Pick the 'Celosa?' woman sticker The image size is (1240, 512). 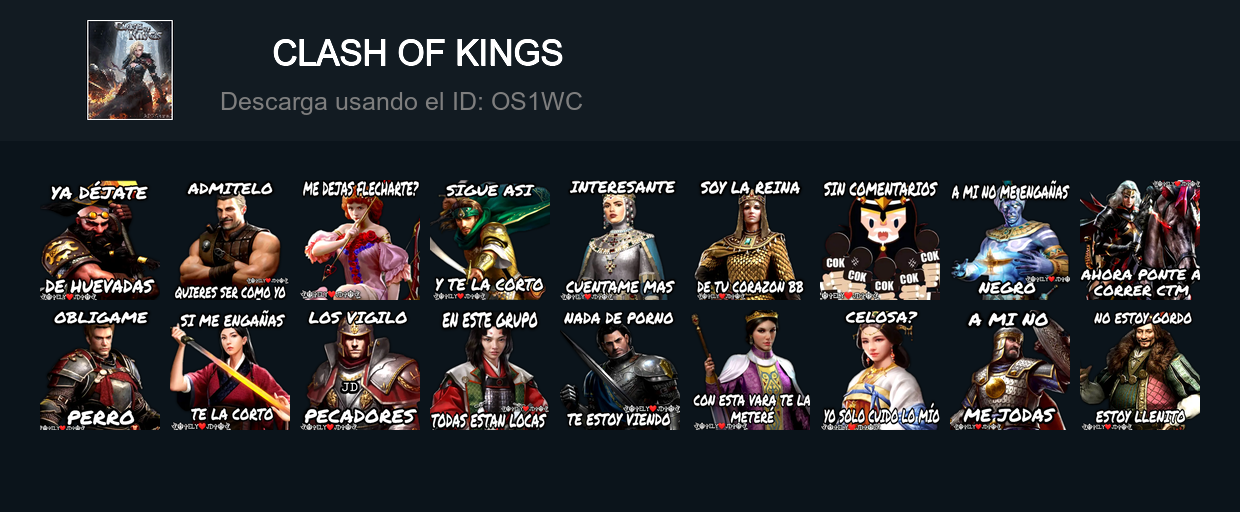tap(880, 370)
